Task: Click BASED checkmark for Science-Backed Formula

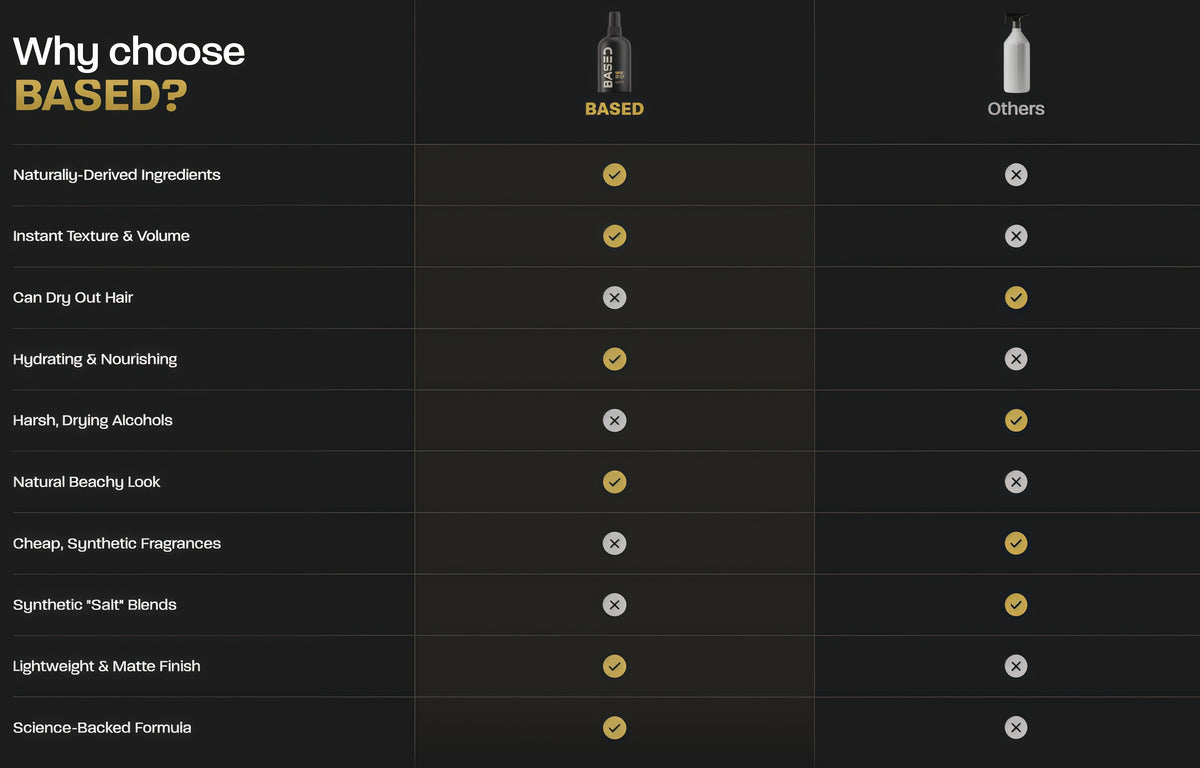Action: tap(615, 728)
